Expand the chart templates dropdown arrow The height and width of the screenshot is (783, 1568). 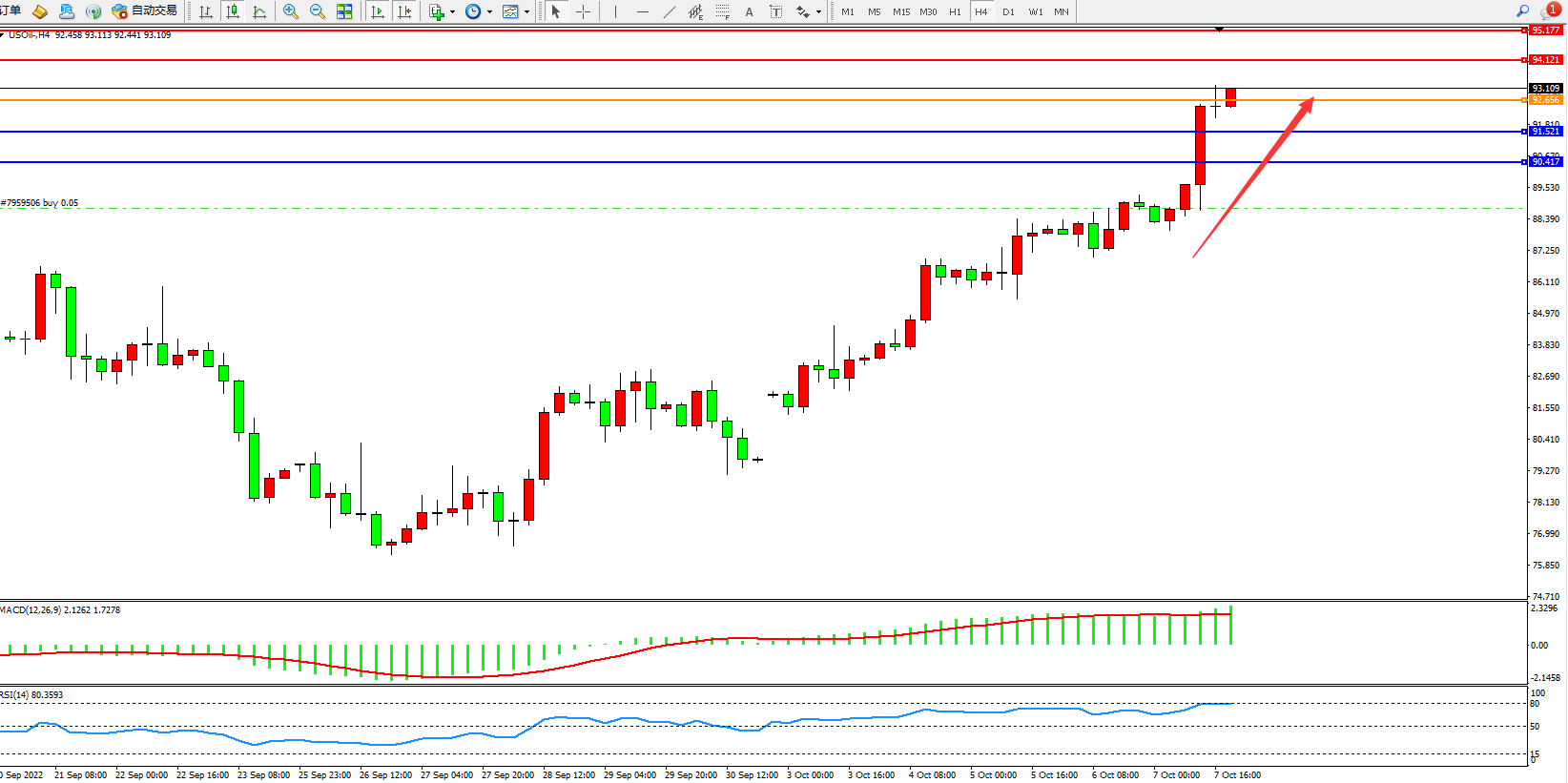pos(526,12)
